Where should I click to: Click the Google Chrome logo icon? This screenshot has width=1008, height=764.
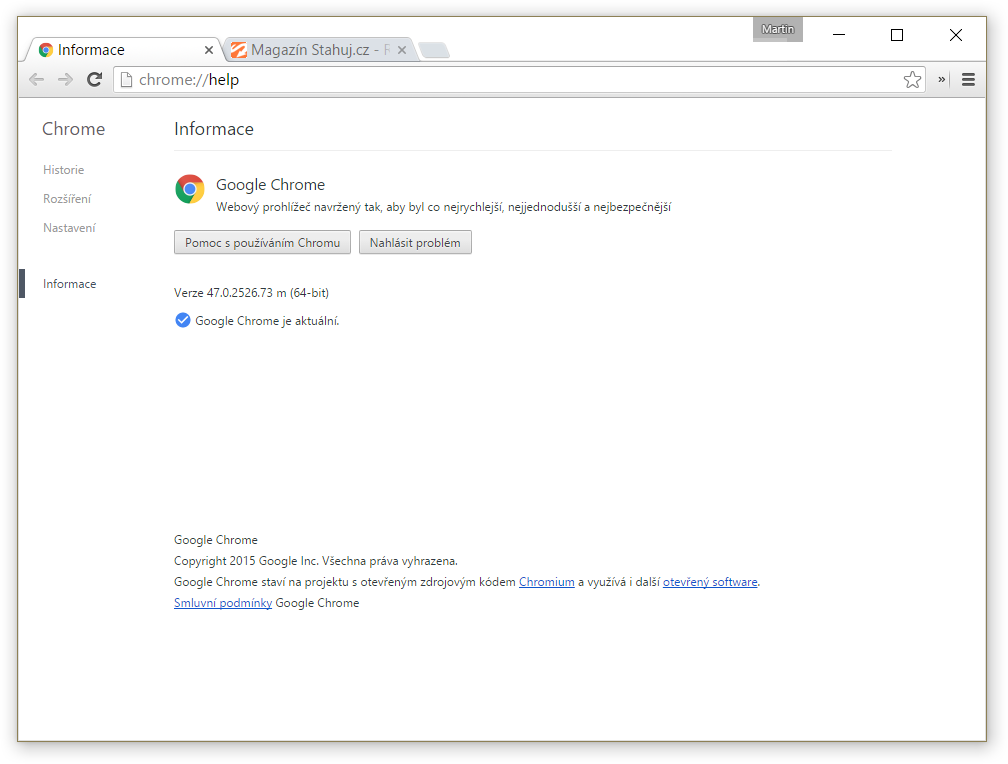(190, 189)
